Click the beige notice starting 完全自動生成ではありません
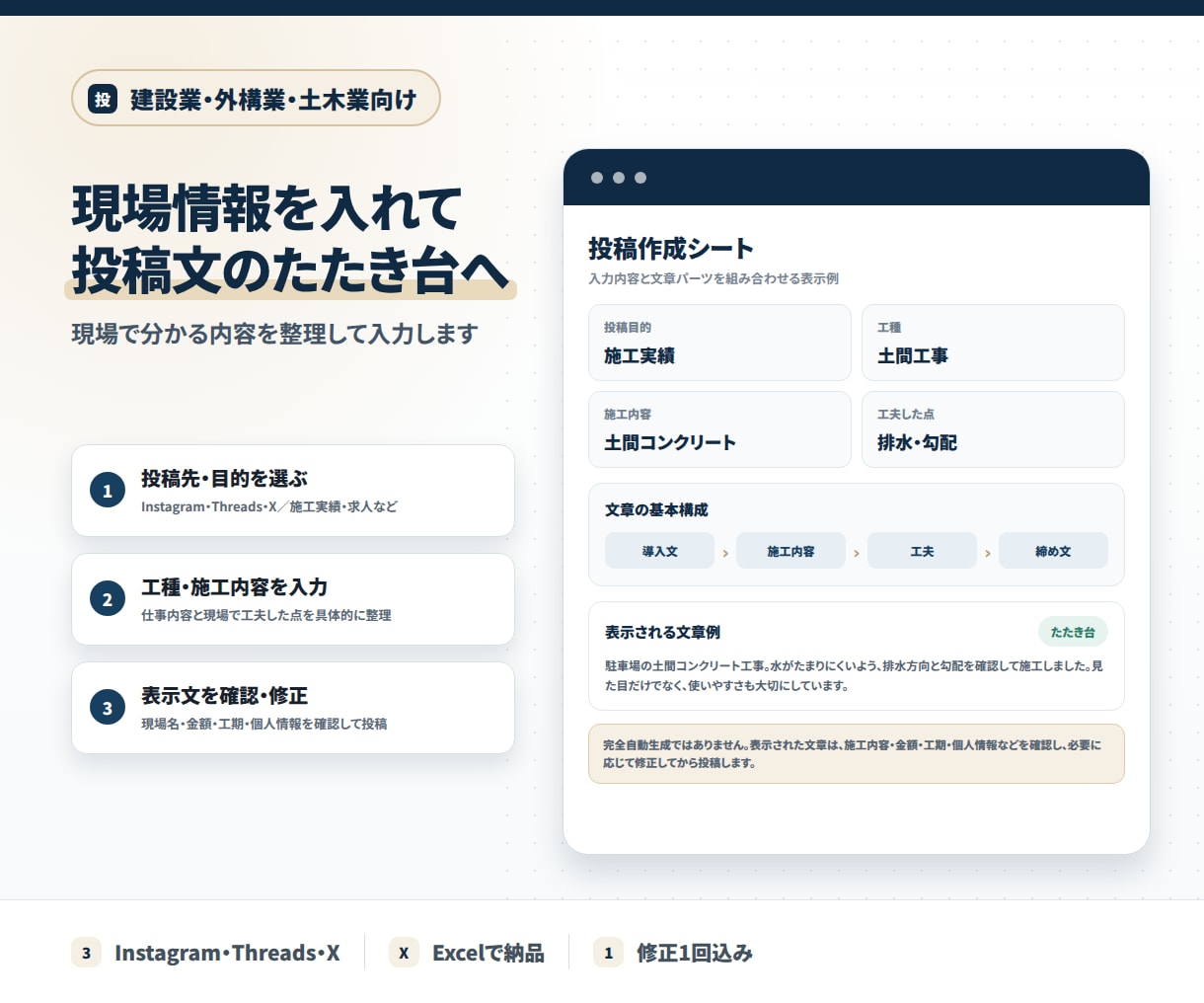Image resolution: width=1204 pixels, height=1003 pixels. [856, 753]
